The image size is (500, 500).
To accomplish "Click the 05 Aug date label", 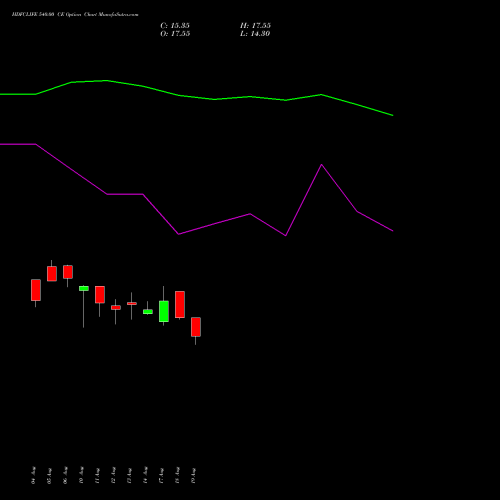I will [49, 475].
